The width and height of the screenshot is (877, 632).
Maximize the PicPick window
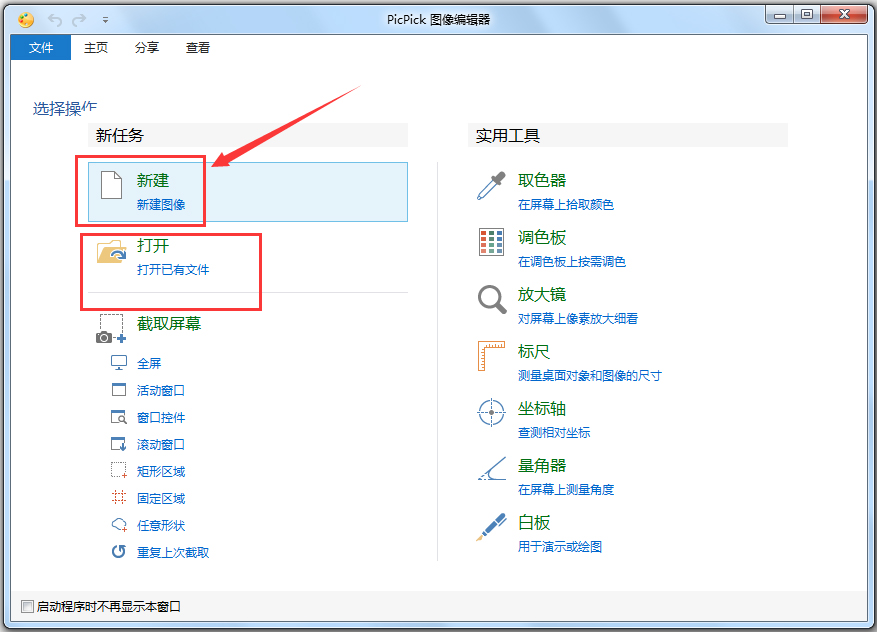click(807, 15)
